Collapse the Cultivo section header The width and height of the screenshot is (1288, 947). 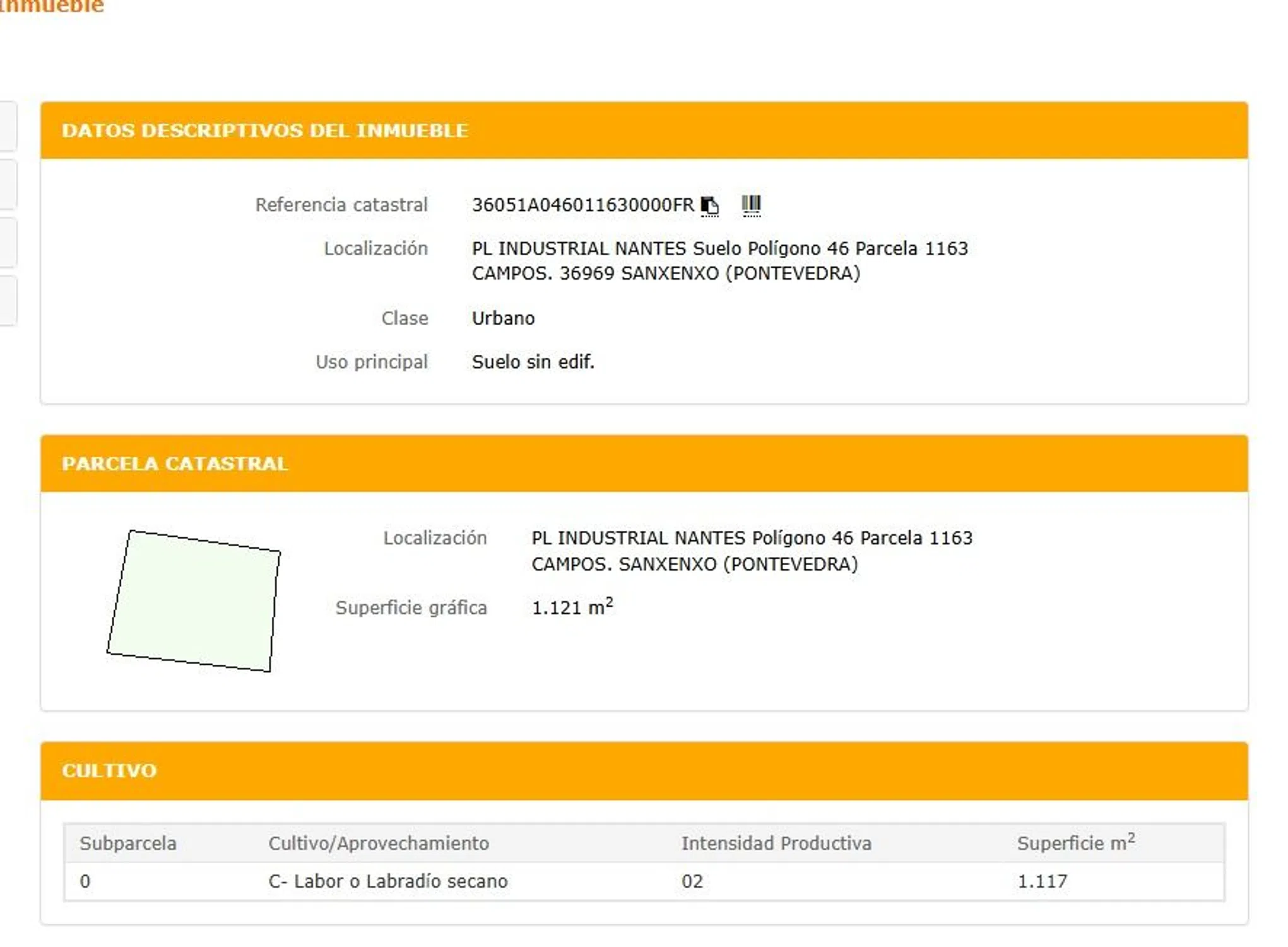tap(109, 770)
